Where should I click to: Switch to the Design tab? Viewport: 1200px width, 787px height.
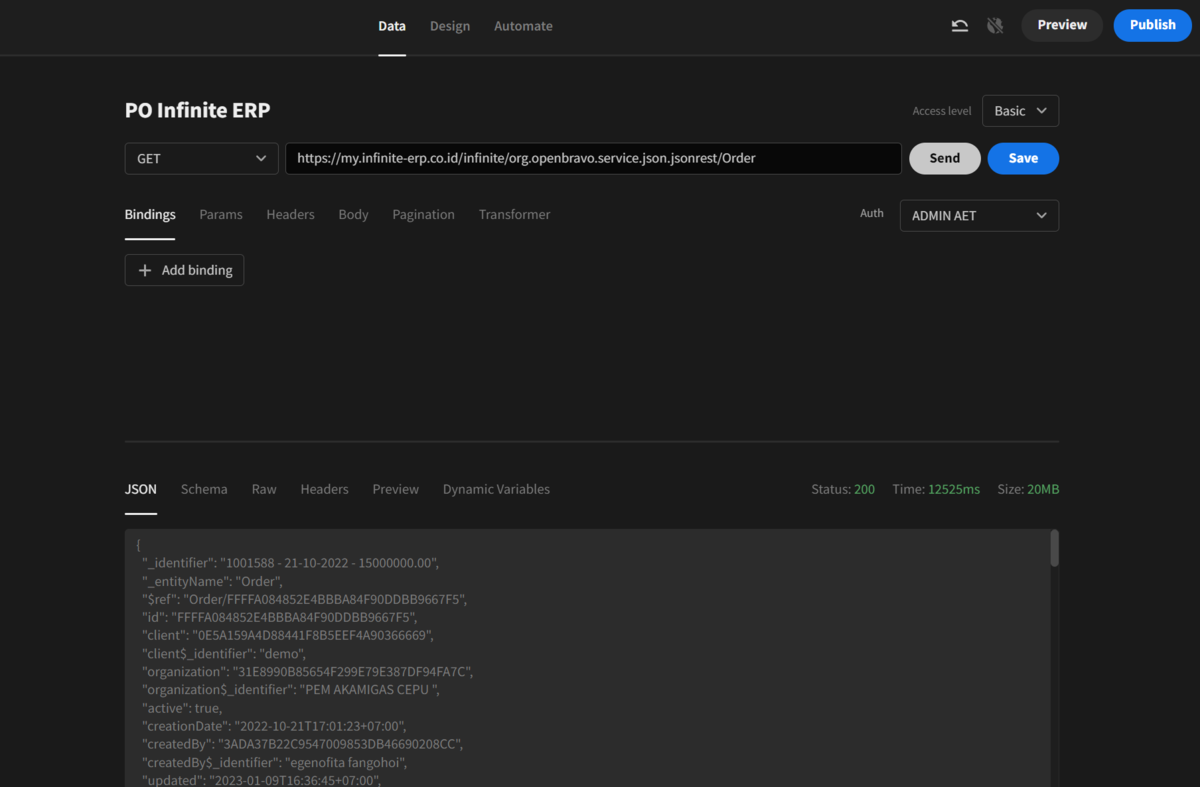pyautogui.click(x=450, y=26)
